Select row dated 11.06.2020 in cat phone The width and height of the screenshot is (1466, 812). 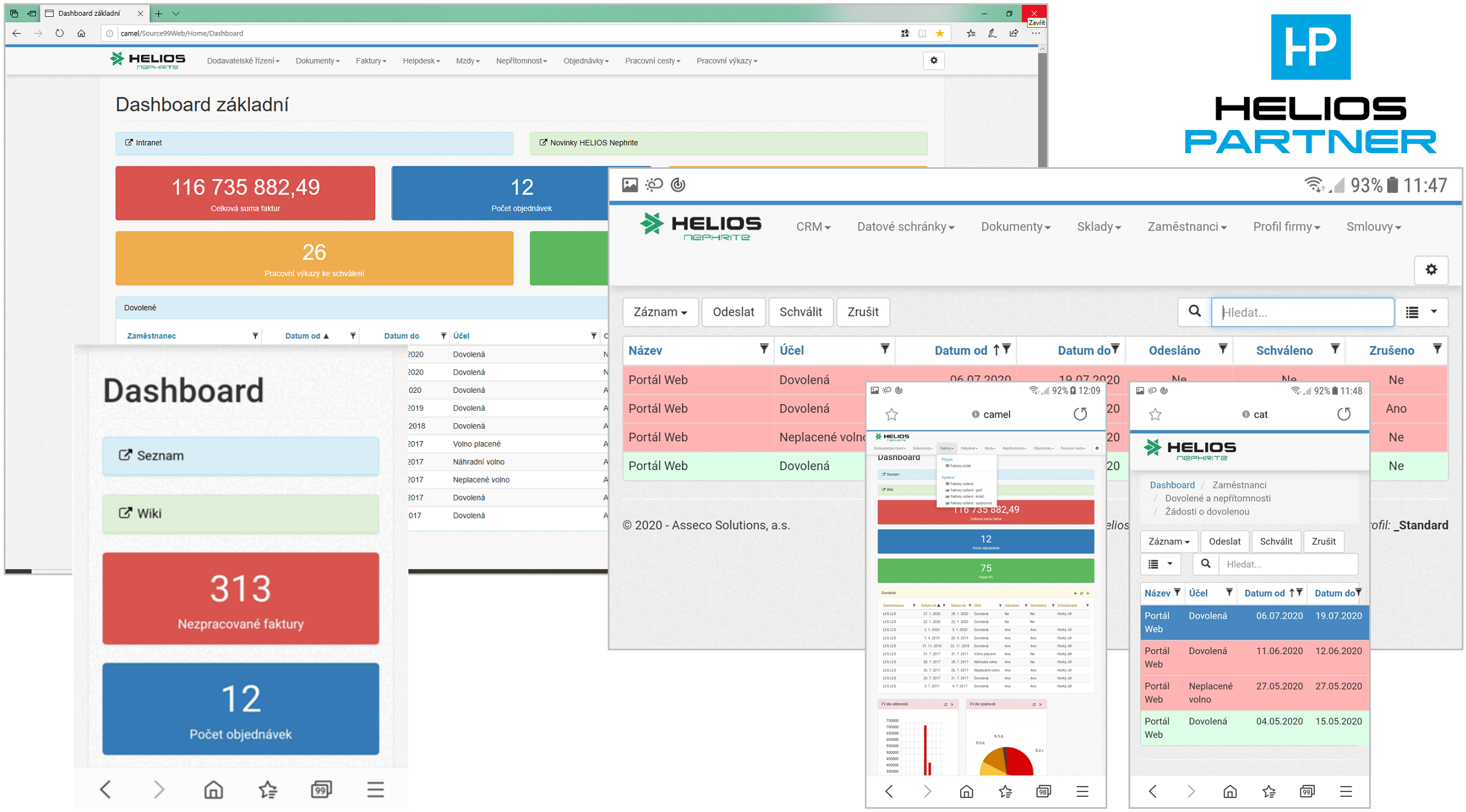click(1255, 658)
